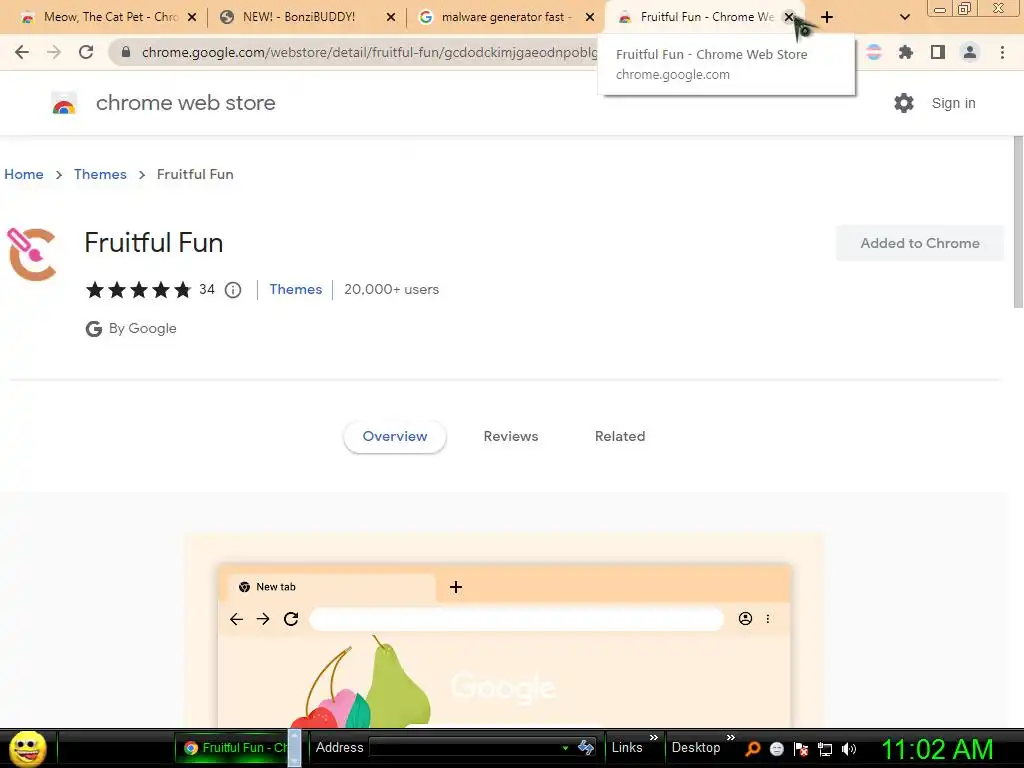Open Themes category link beside rating
Image resolution: width=1024 pixels, height=768 pixels.
[x=296, y=289]
